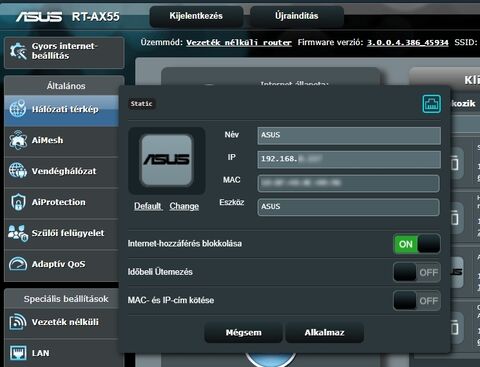
Task: Click the Eszköz field
Action: click(349, 207)
